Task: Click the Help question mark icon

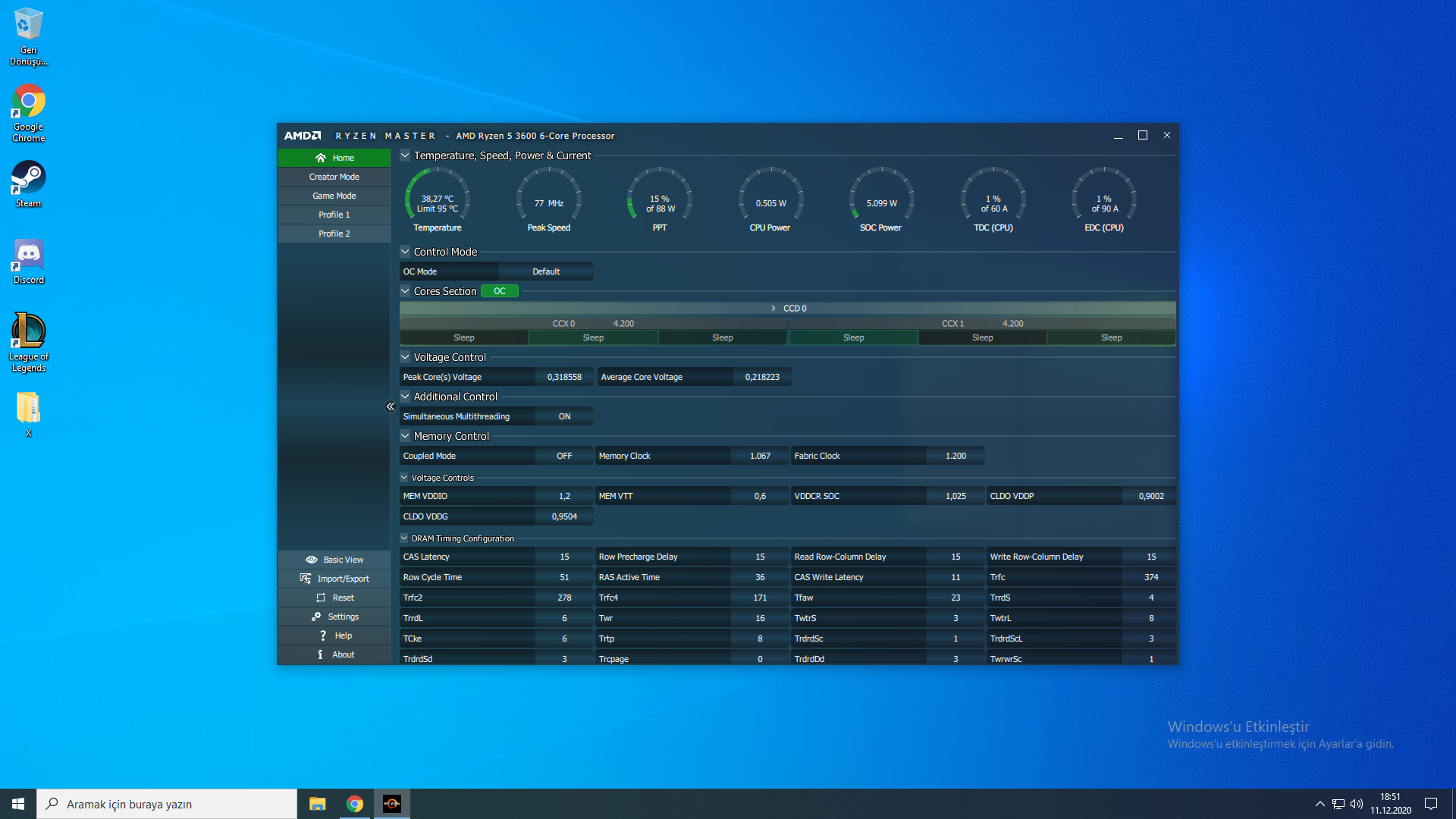Action: (323, 635)
